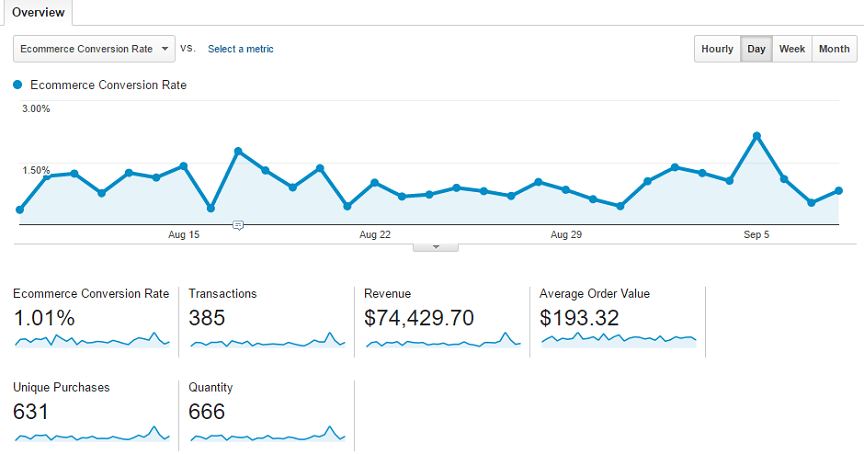Expand the annotations drawer arrow below the chart
864x454 pixels.
436,247
